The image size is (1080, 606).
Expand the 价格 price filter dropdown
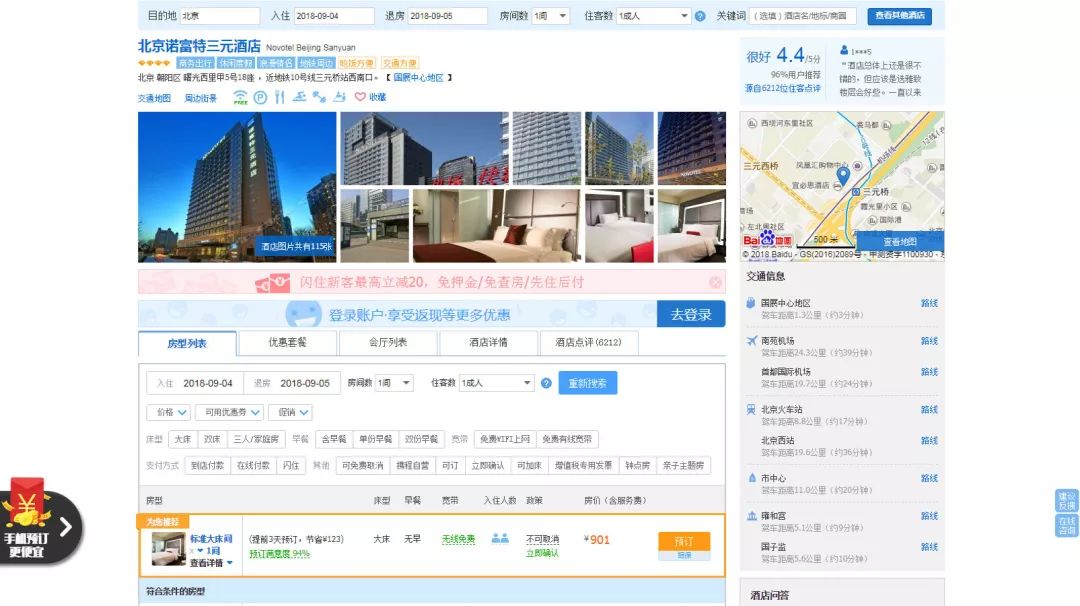click(x=167, y=412)
